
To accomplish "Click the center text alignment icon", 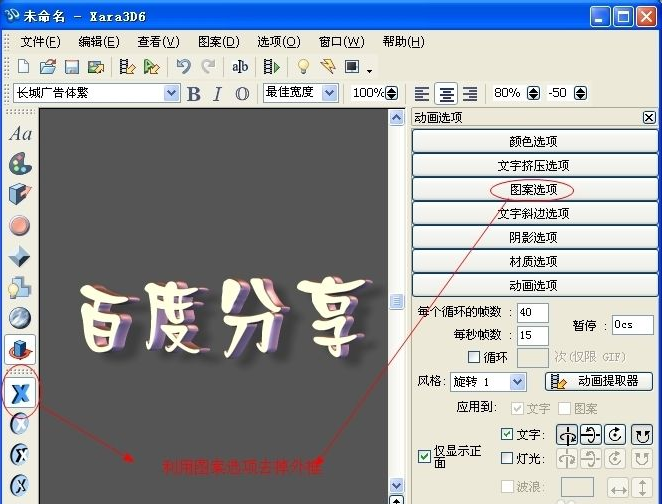I will pyautogui.click(x=446, y=93).
